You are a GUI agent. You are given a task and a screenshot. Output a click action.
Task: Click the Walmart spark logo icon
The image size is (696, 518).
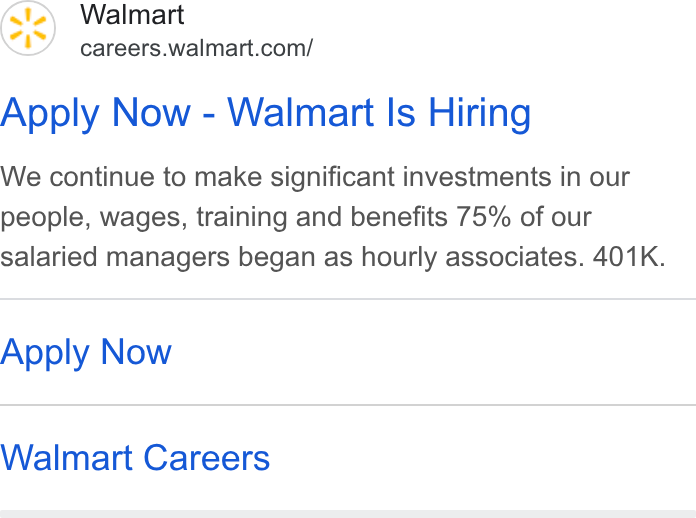coord(28,28)
